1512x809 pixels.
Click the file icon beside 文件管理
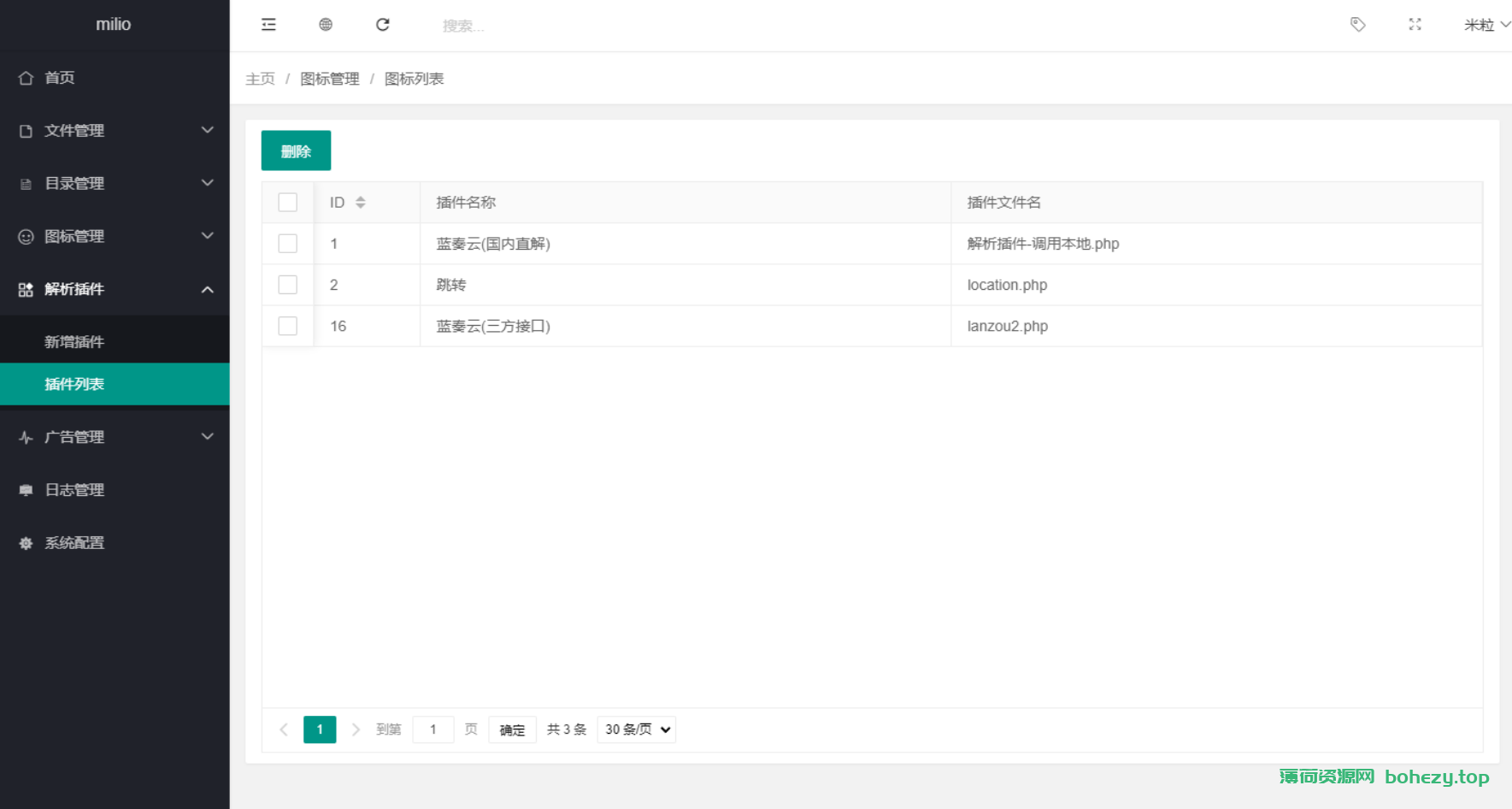click(x=26, y=131)
